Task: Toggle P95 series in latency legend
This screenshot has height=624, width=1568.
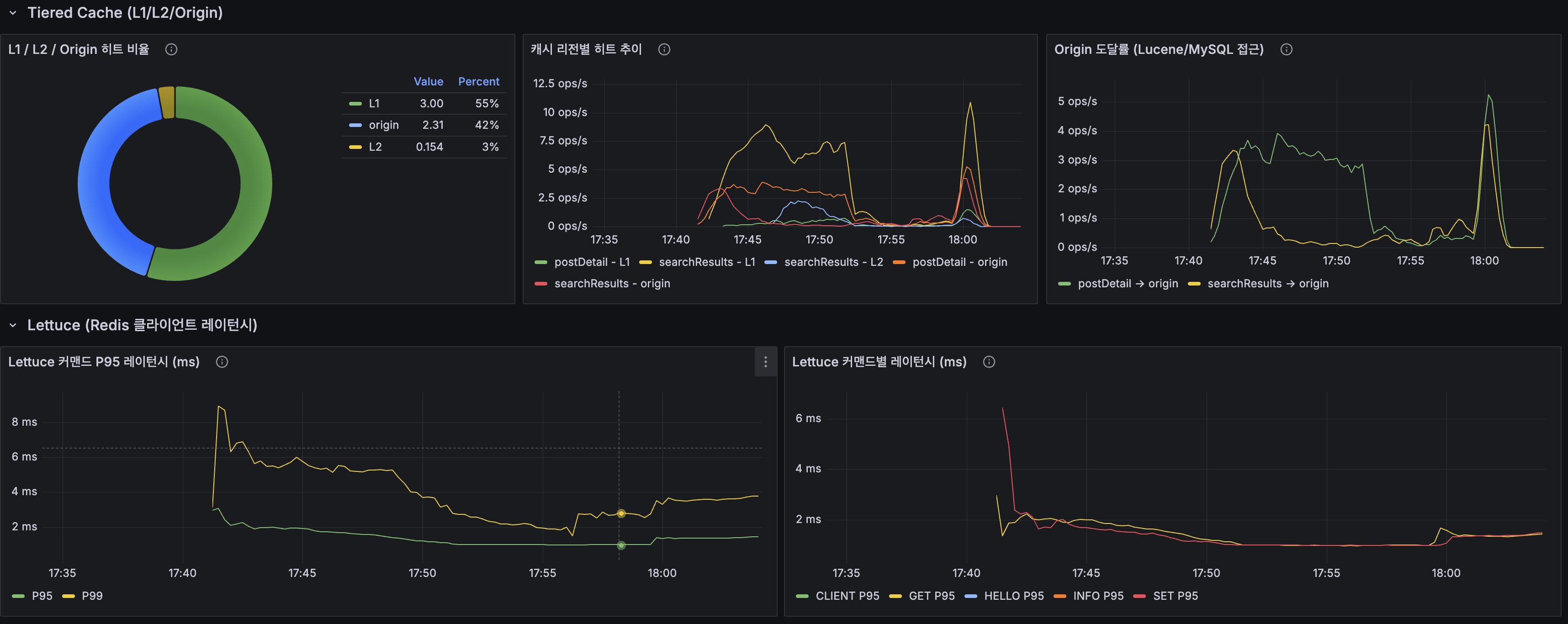Action: point(42,595)
